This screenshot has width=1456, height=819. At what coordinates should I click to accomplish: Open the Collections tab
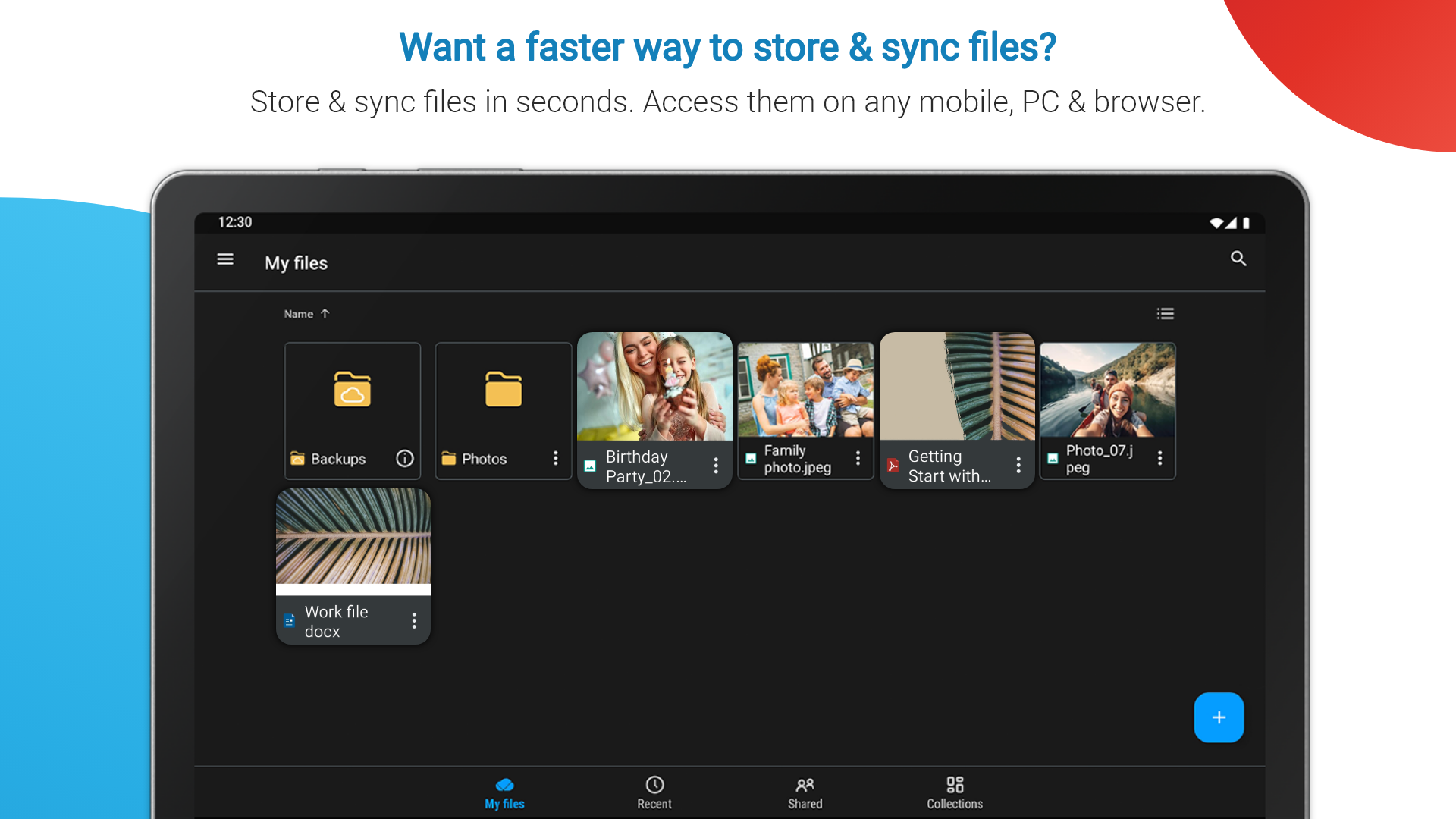coord(955,792)
